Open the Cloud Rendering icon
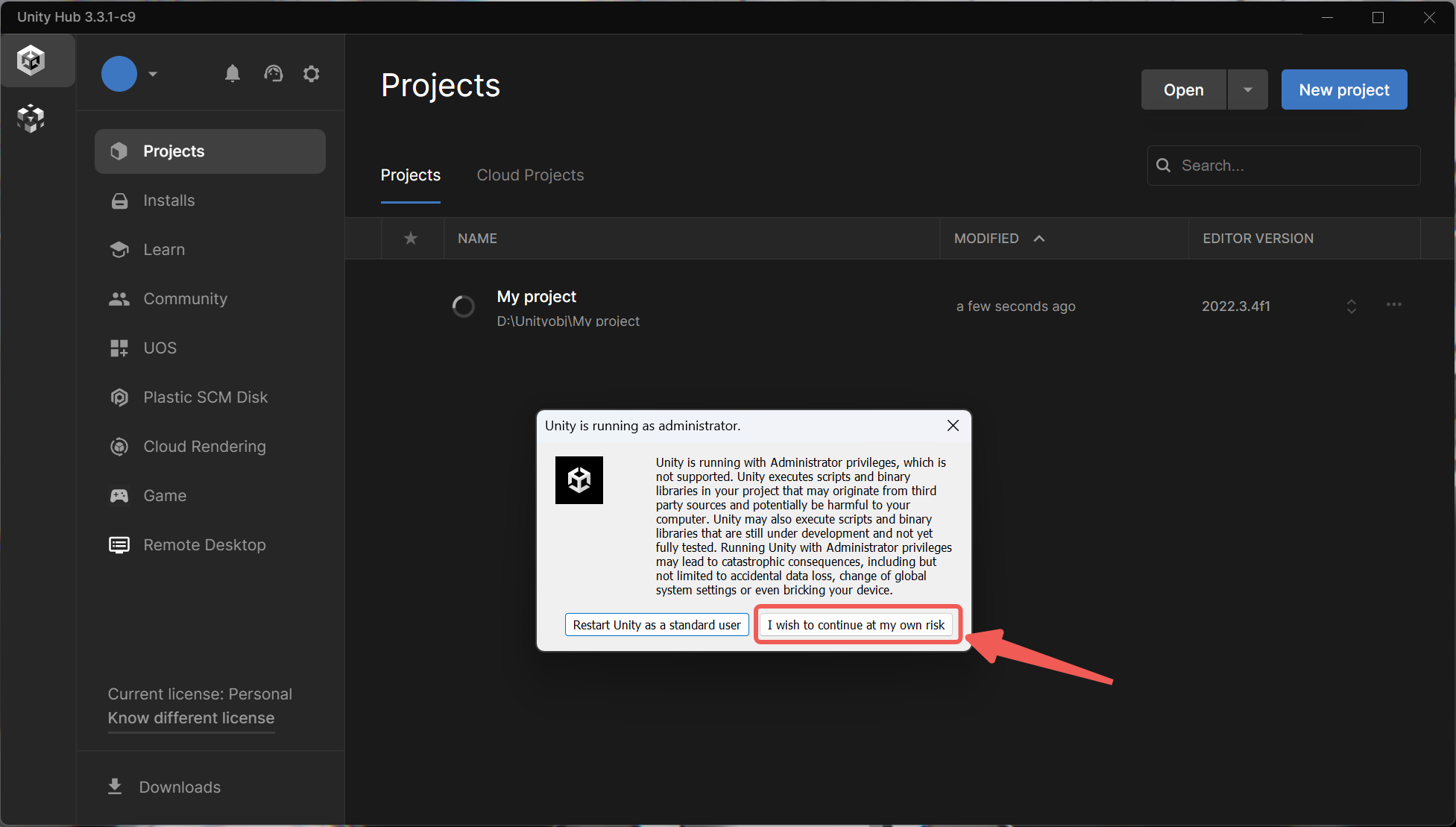1456x827 pixels. [120, 446]
